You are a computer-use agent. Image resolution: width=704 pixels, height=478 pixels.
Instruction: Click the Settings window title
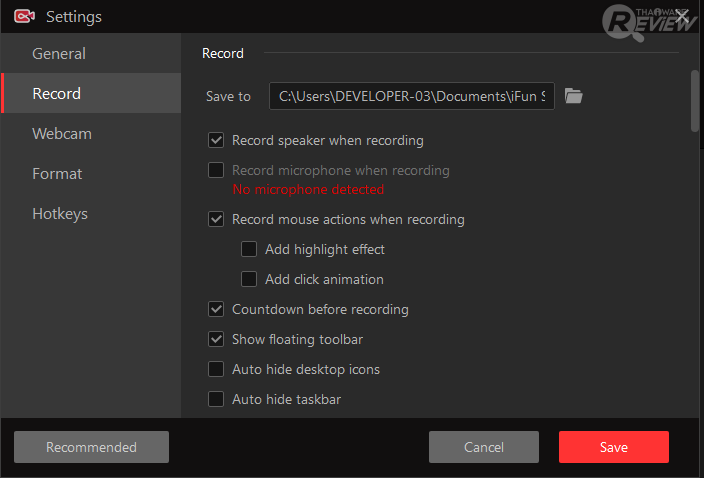click(74, 17)
